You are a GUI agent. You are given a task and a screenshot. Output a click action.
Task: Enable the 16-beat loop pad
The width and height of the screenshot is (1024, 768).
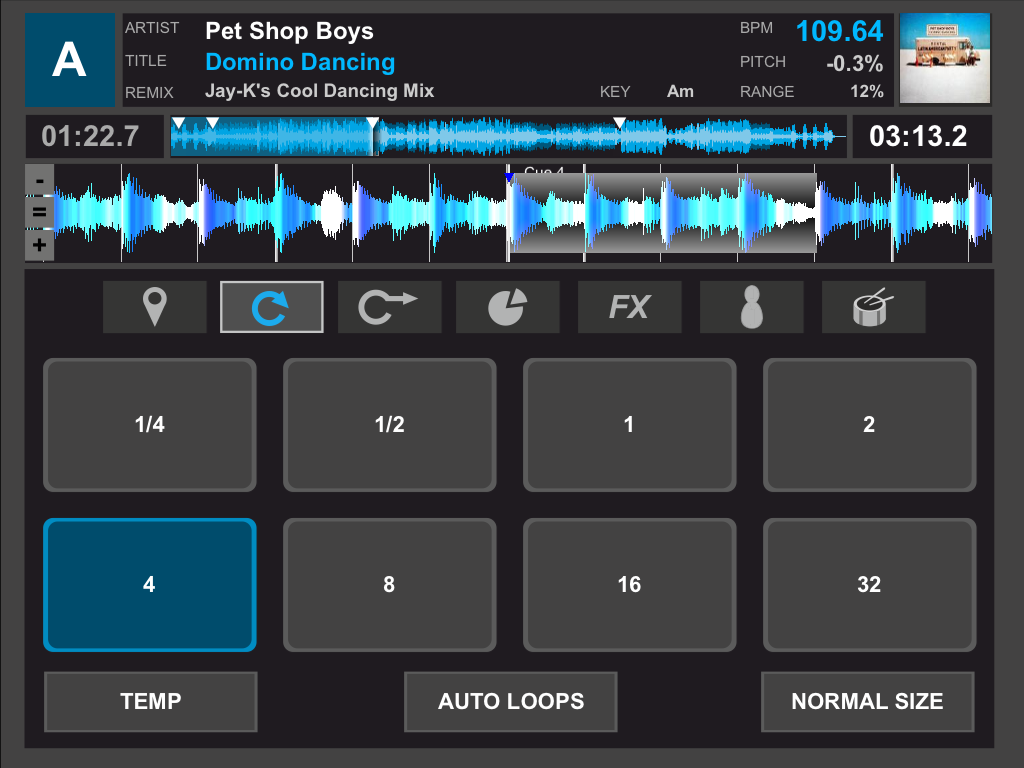[629, 585]
